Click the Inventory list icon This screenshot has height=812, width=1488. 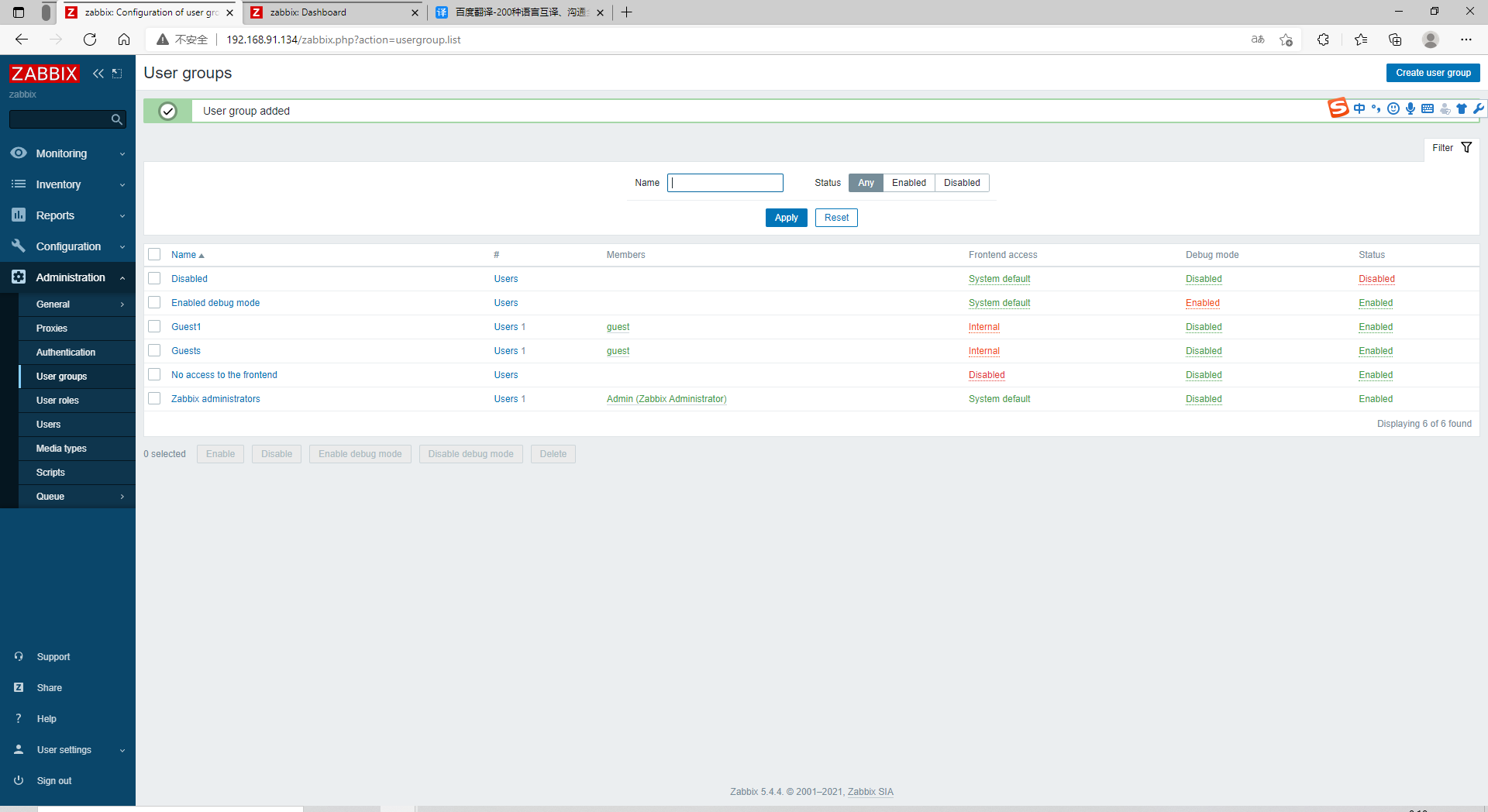[19, 184]
